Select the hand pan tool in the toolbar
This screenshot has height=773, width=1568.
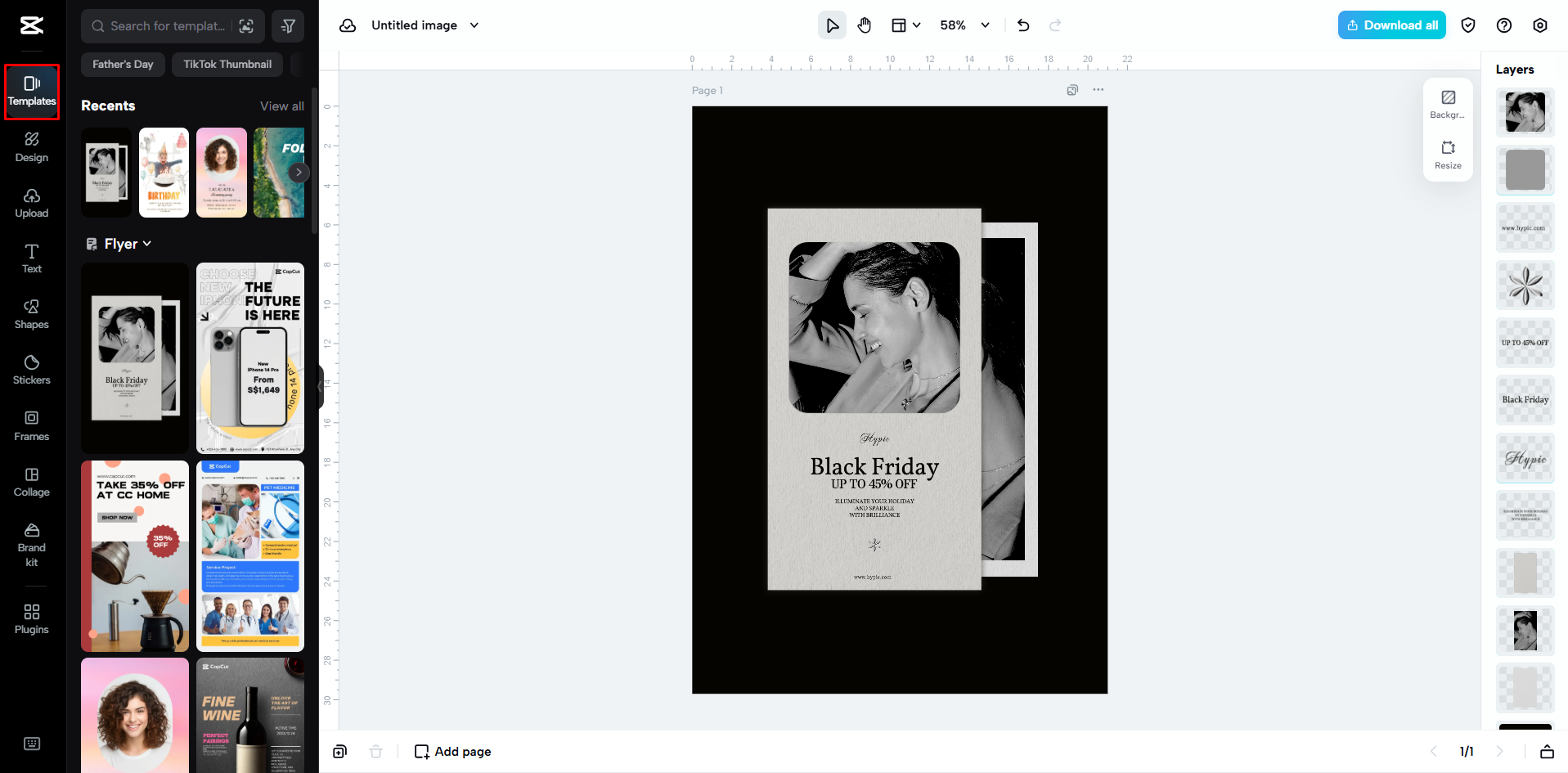pyautogui.click(x=865, y=25)
